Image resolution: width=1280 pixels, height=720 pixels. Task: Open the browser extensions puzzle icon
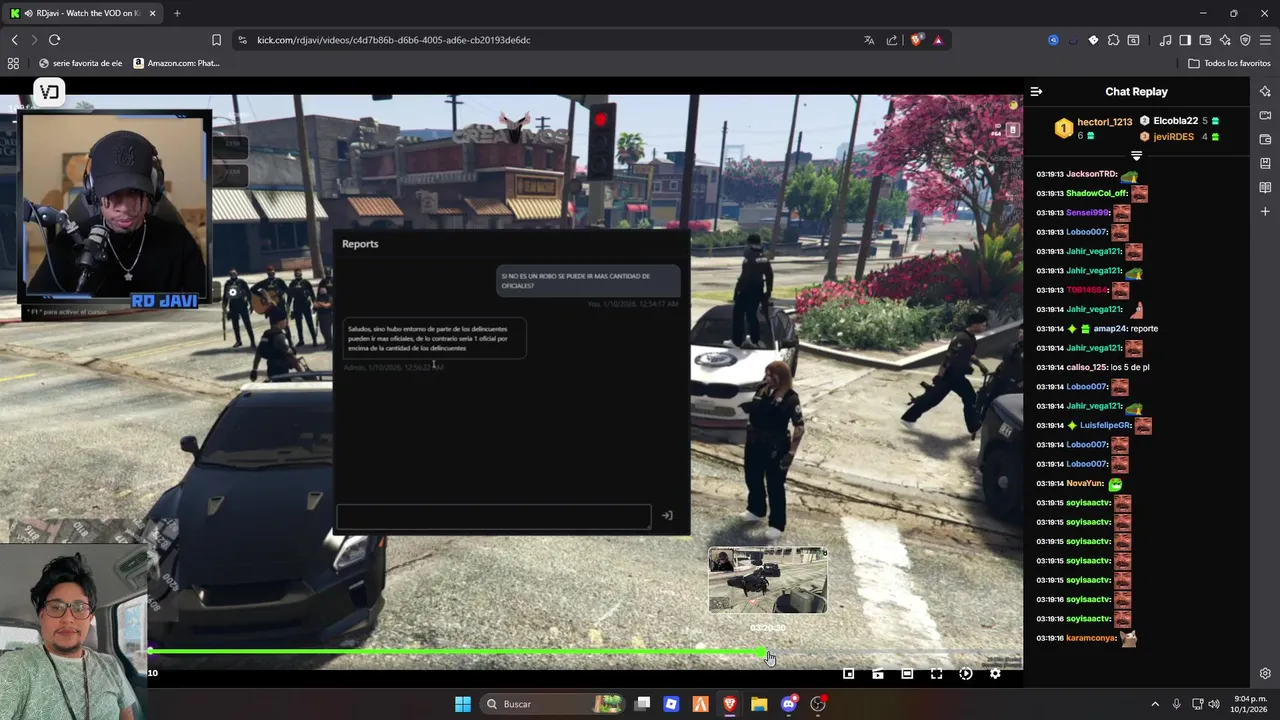pyautogui.click(x=1113, y=40)
